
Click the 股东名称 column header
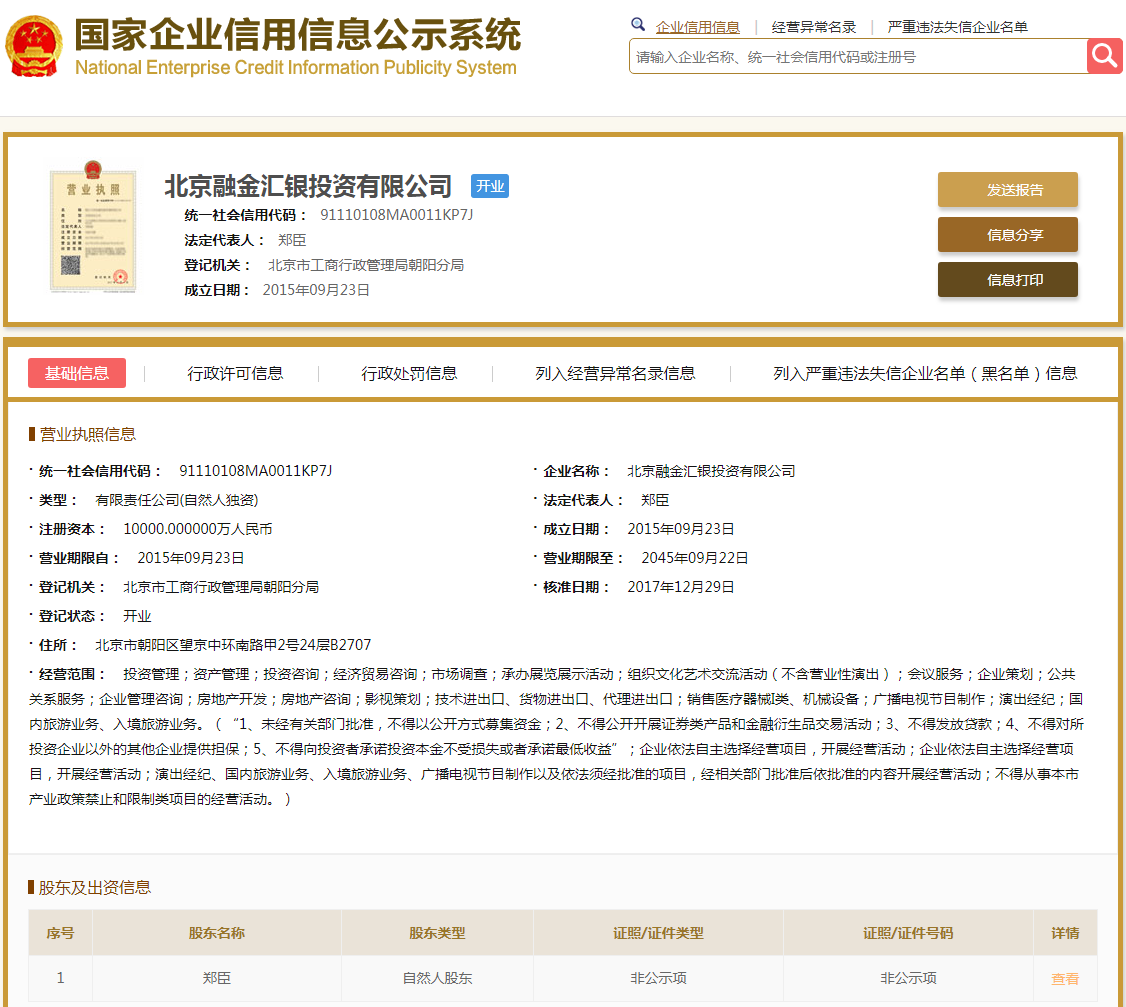pos(217,933)
